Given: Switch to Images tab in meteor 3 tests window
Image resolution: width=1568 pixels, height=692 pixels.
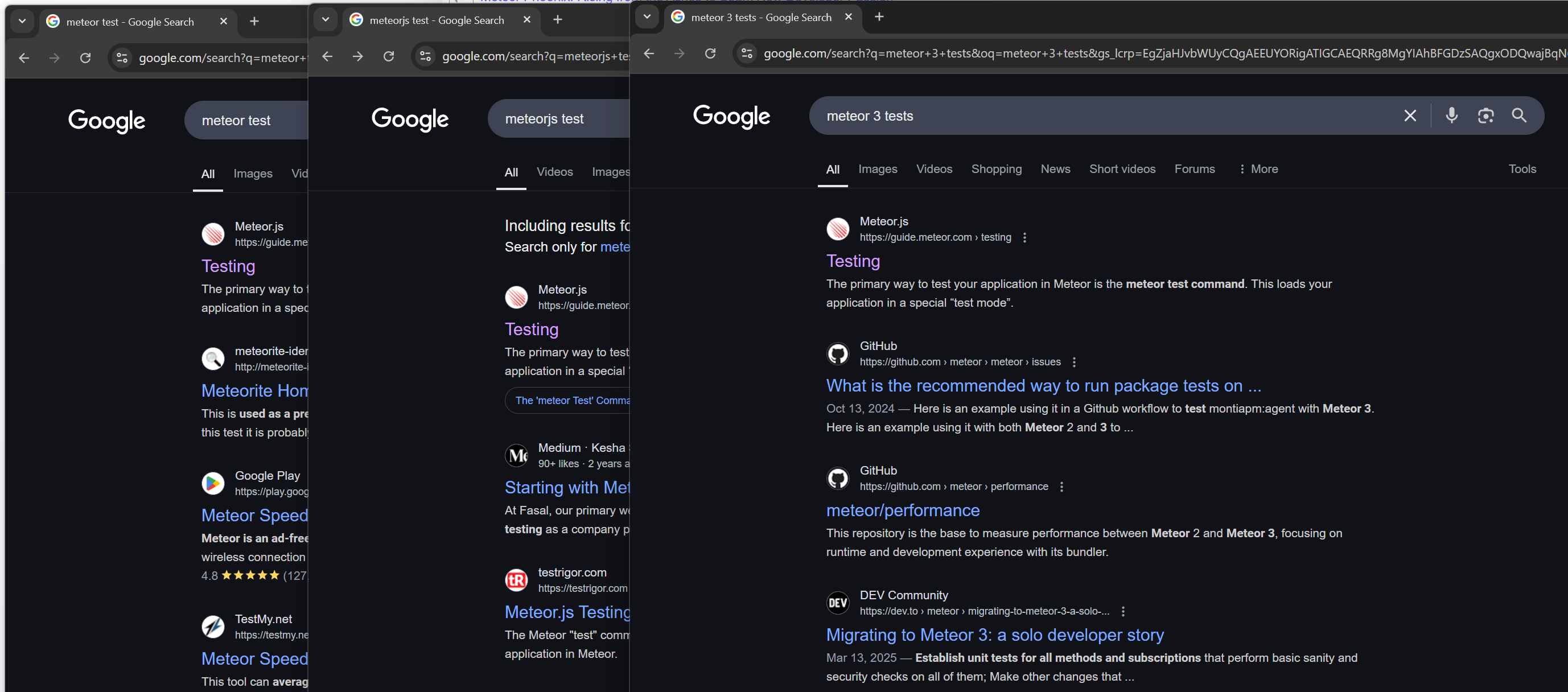Looking at the screenshot, I should 877,169.
